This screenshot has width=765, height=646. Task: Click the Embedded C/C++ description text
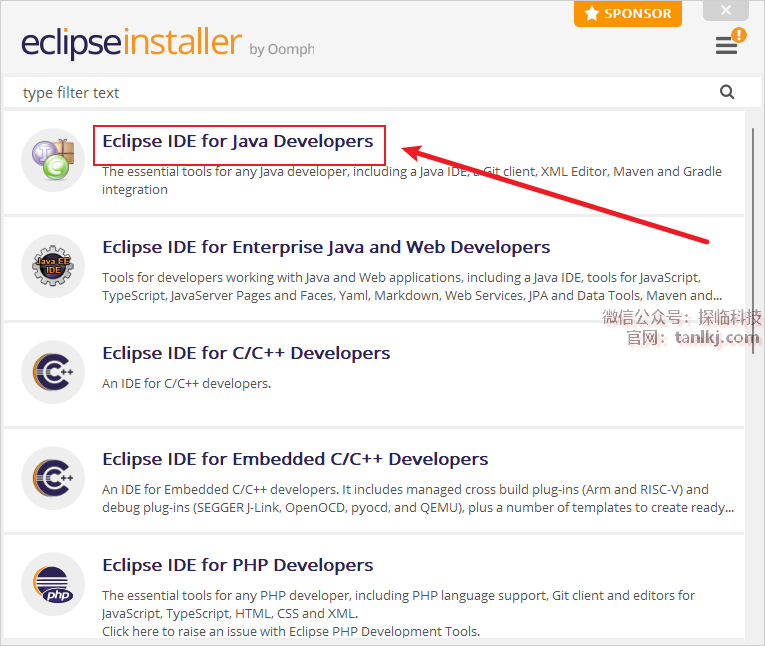(417, 498)
